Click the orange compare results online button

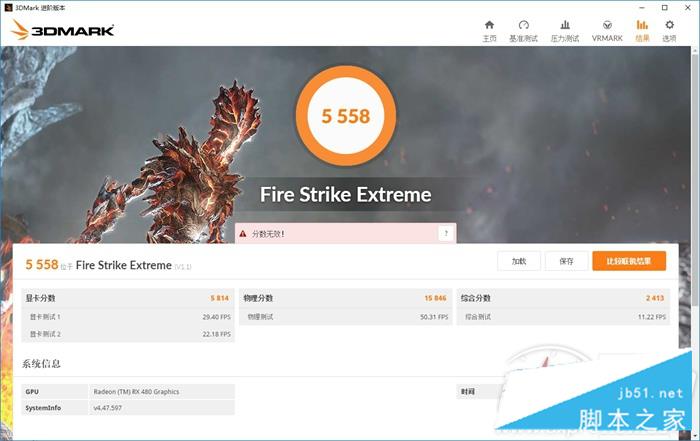coord(629,261)
